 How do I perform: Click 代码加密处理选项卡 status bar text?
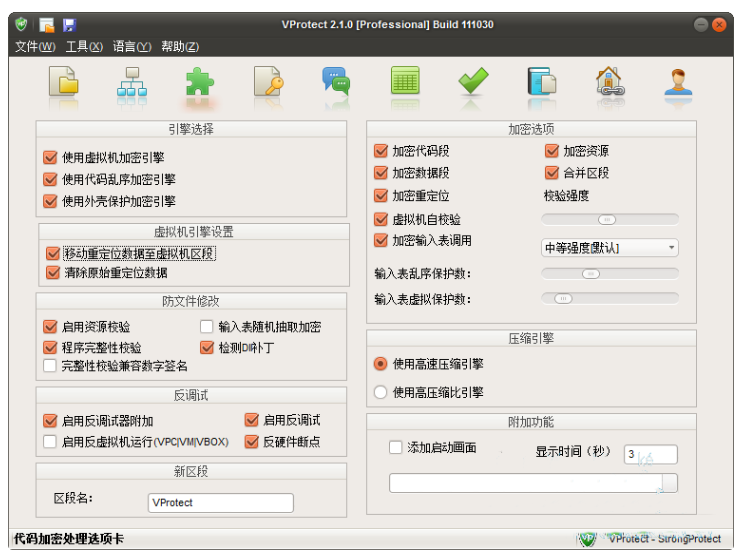pyautogui.click(x=69, y=538)
